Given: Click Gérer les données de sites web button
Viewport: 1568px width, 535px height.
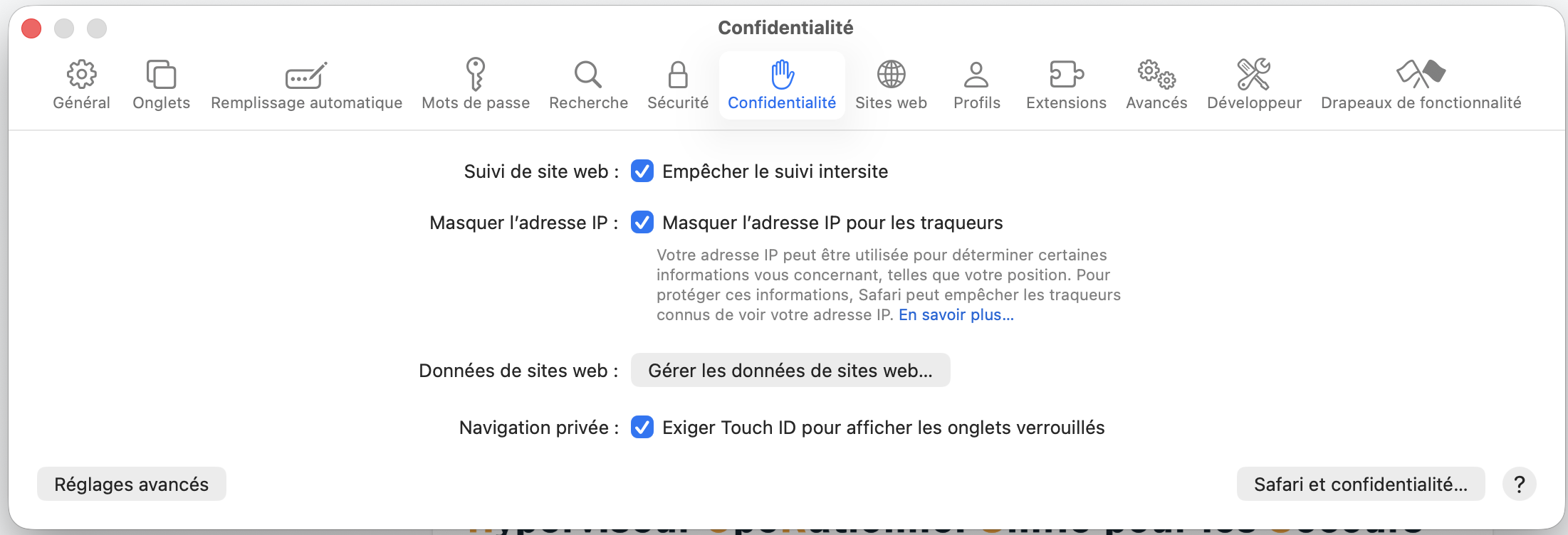Looking at the screenshot, I should click(790, 371).
